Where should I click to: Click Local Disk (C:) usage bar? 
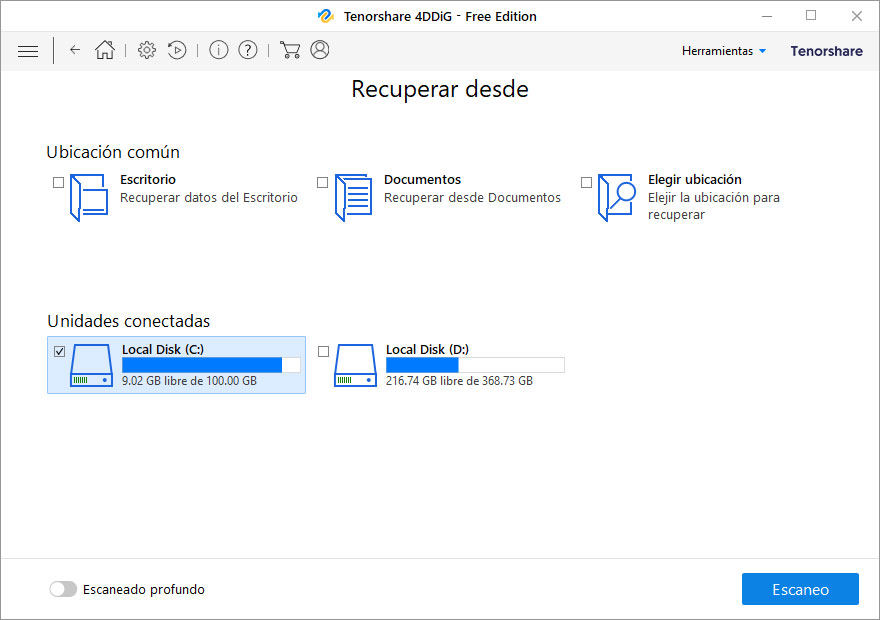(x=211, y=365)
